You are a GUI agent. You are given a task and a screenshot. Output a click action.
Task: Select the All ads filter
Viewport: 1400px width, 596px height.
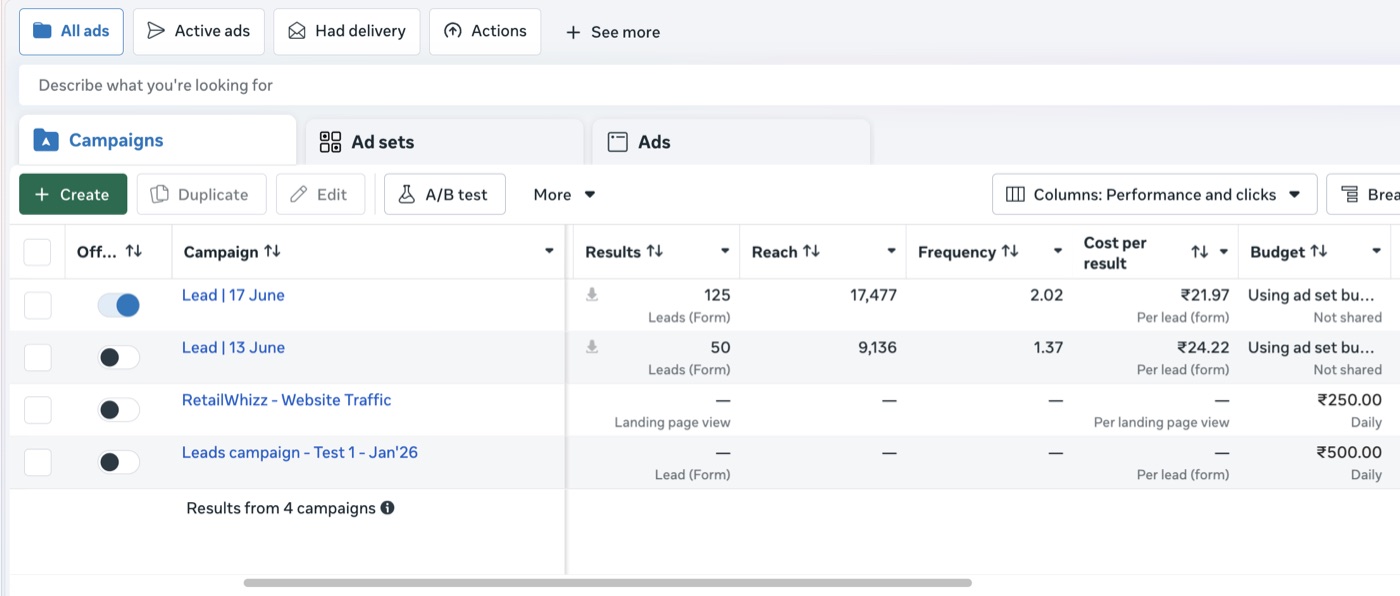(x=71, y=31)
